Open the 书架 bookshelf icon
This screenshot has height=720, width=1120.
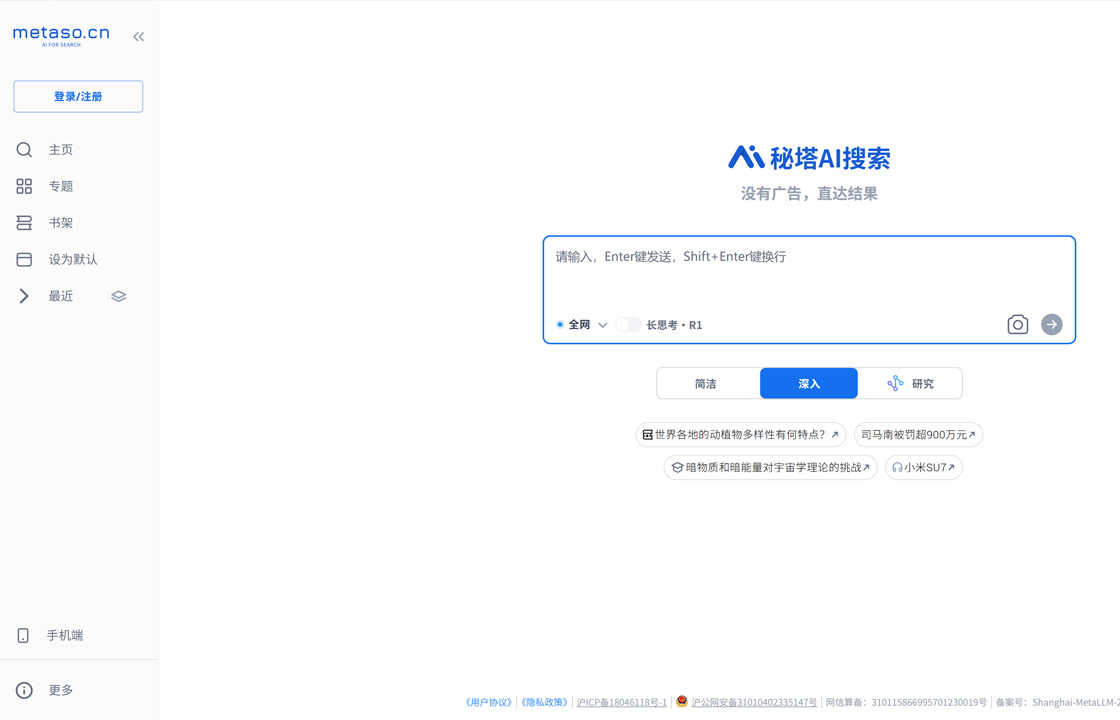24,223
